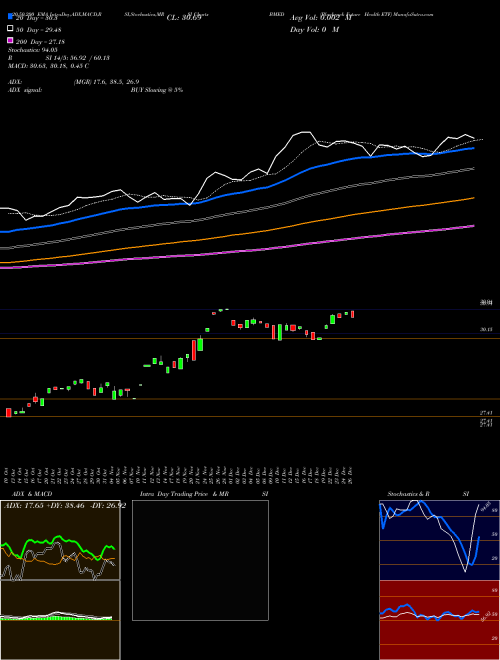Viewport: 500px width, 660px height.
Task: Click the 'Intra Day Trading Price & MR' panel title
Action: click(x=184, y=494)
